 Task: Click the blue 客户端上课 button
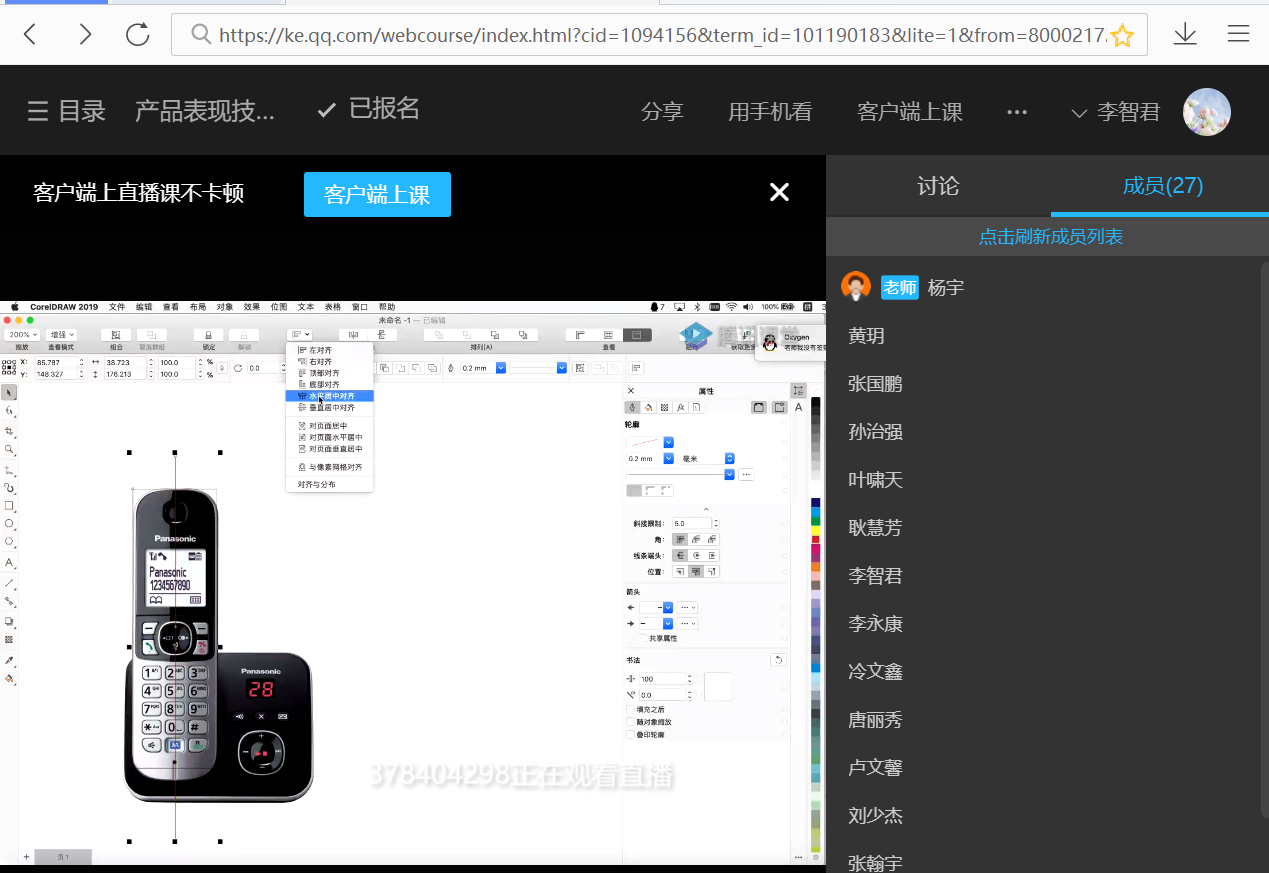click(377, 194)
